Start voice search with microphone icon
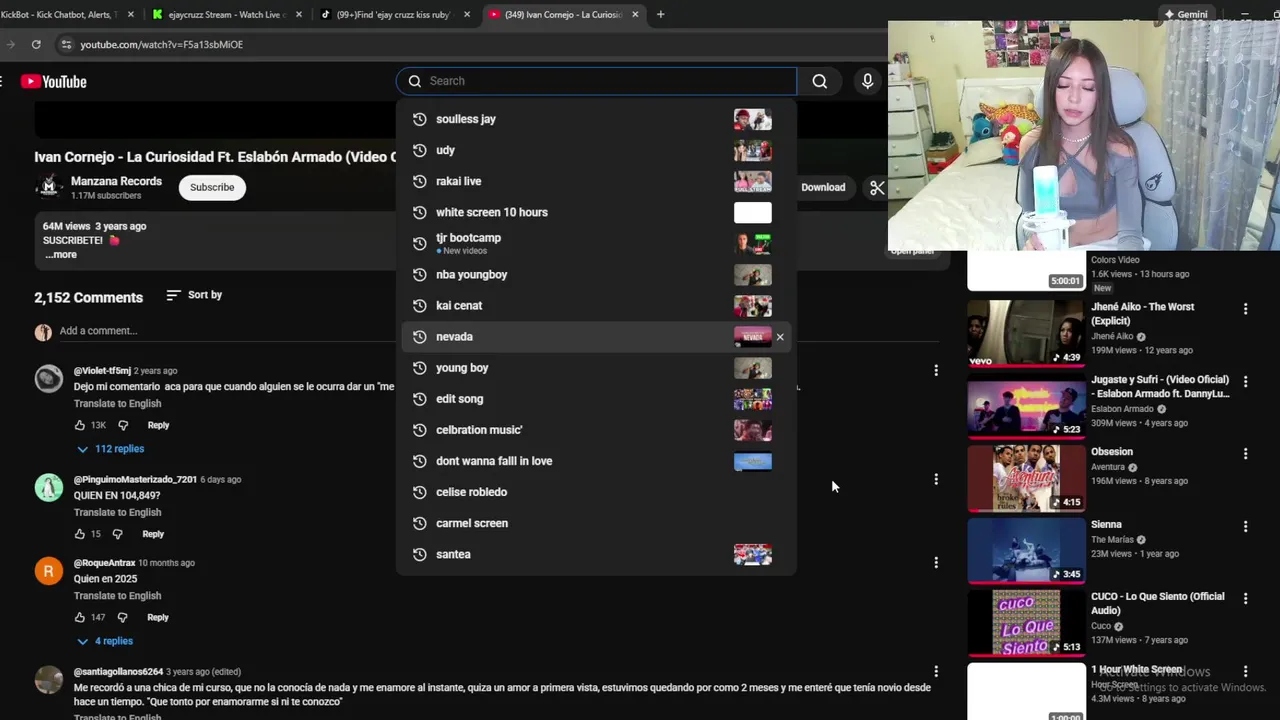1280x720 pixels. [x=868, y=81]
